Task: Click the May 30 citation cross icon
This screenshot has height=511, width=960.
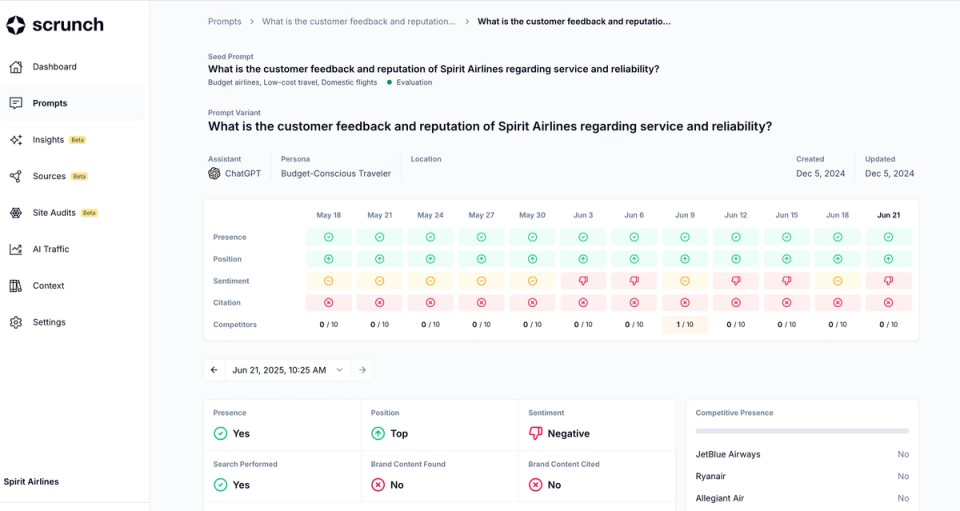Action: pos(533,303)
